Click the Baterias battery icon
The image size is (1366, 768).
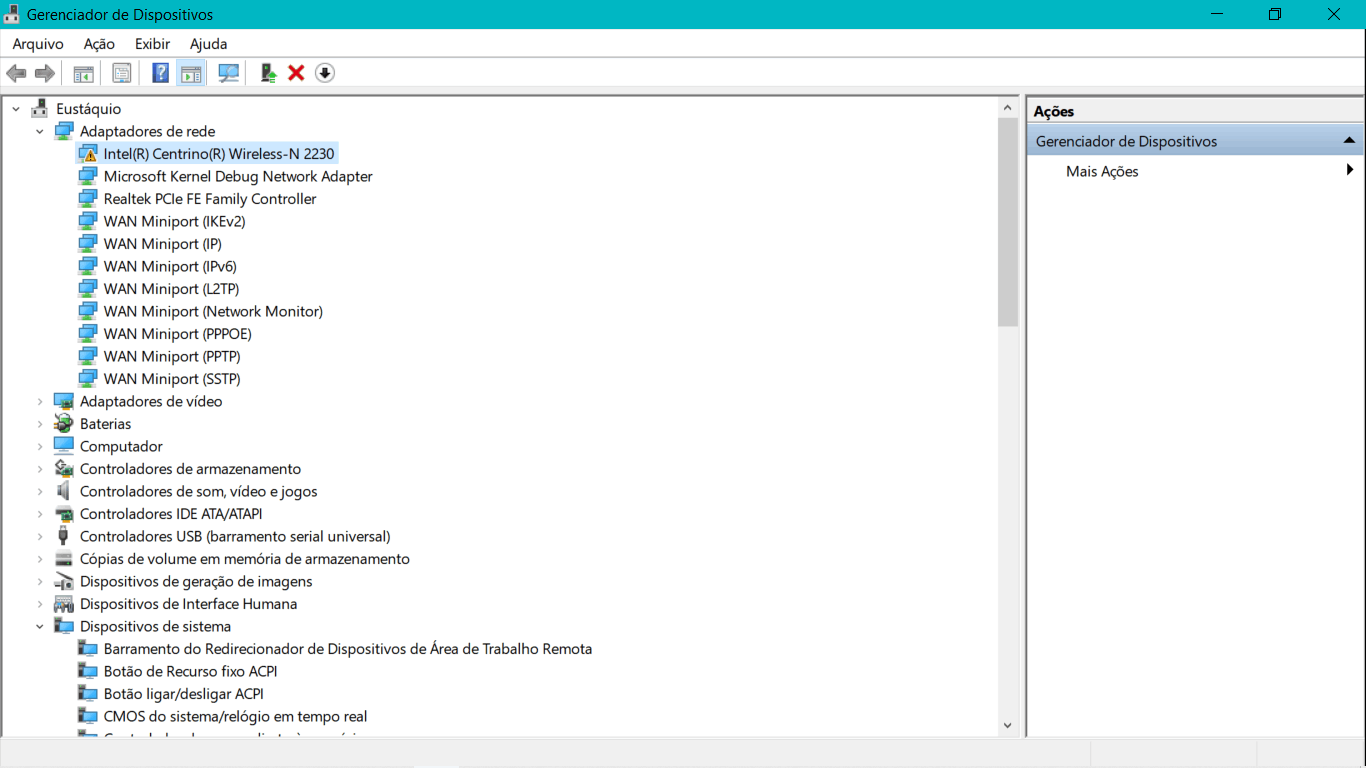(x=64, y=424)
